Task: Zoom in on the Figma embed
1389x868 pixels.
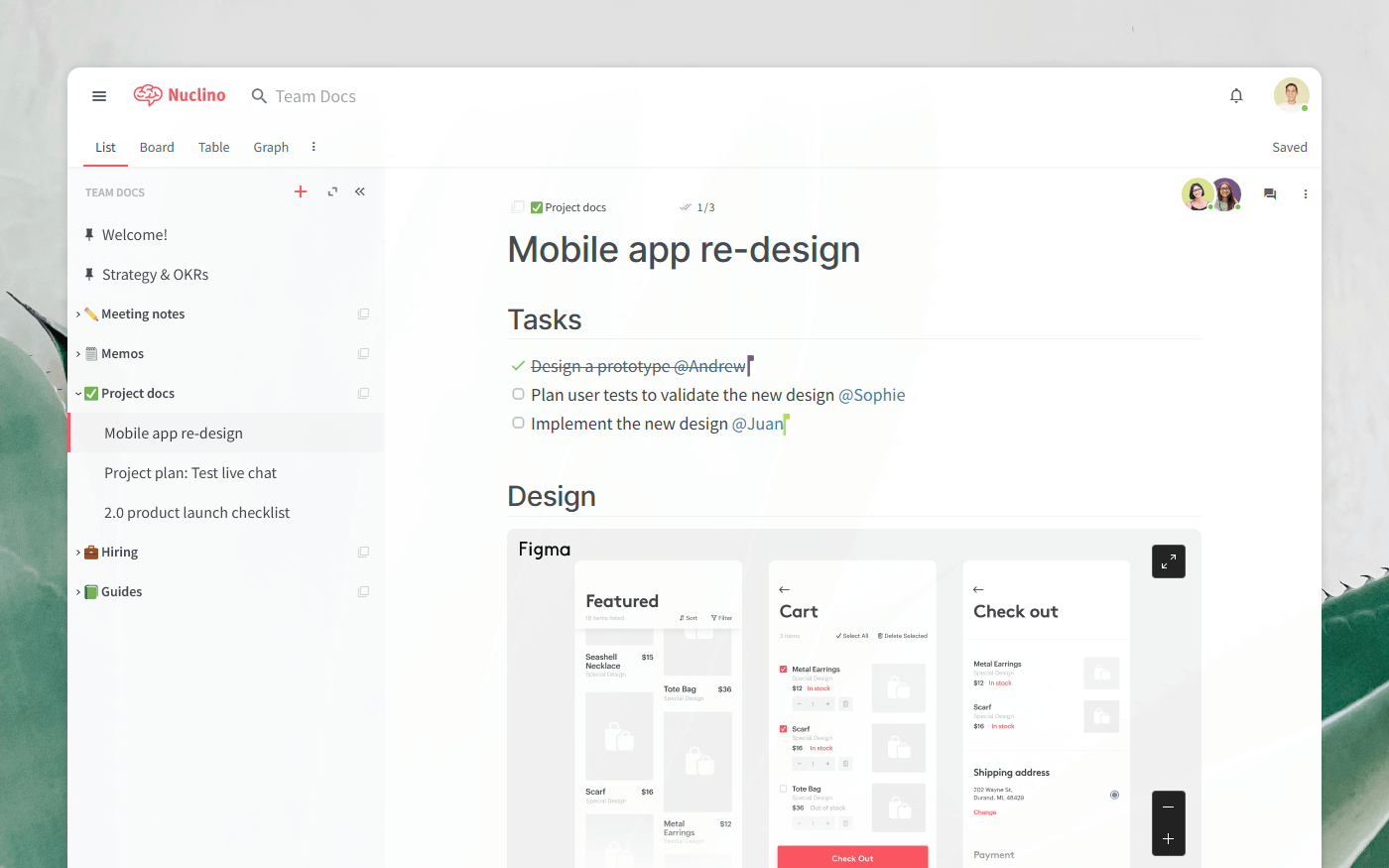Action: point(1169,839)
